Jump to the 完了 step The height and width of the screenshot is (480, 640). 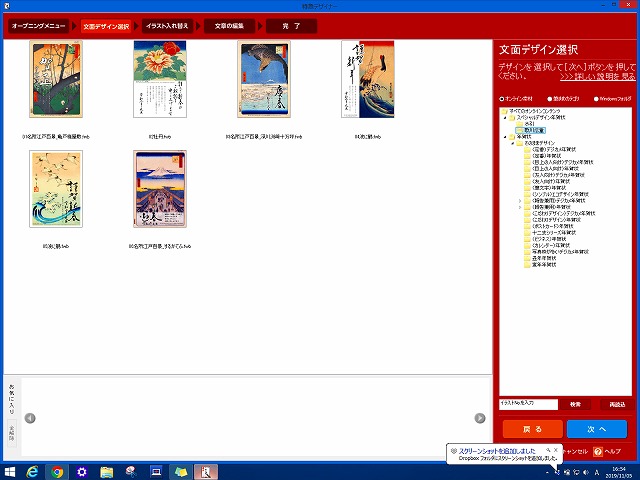click(291, 26)
